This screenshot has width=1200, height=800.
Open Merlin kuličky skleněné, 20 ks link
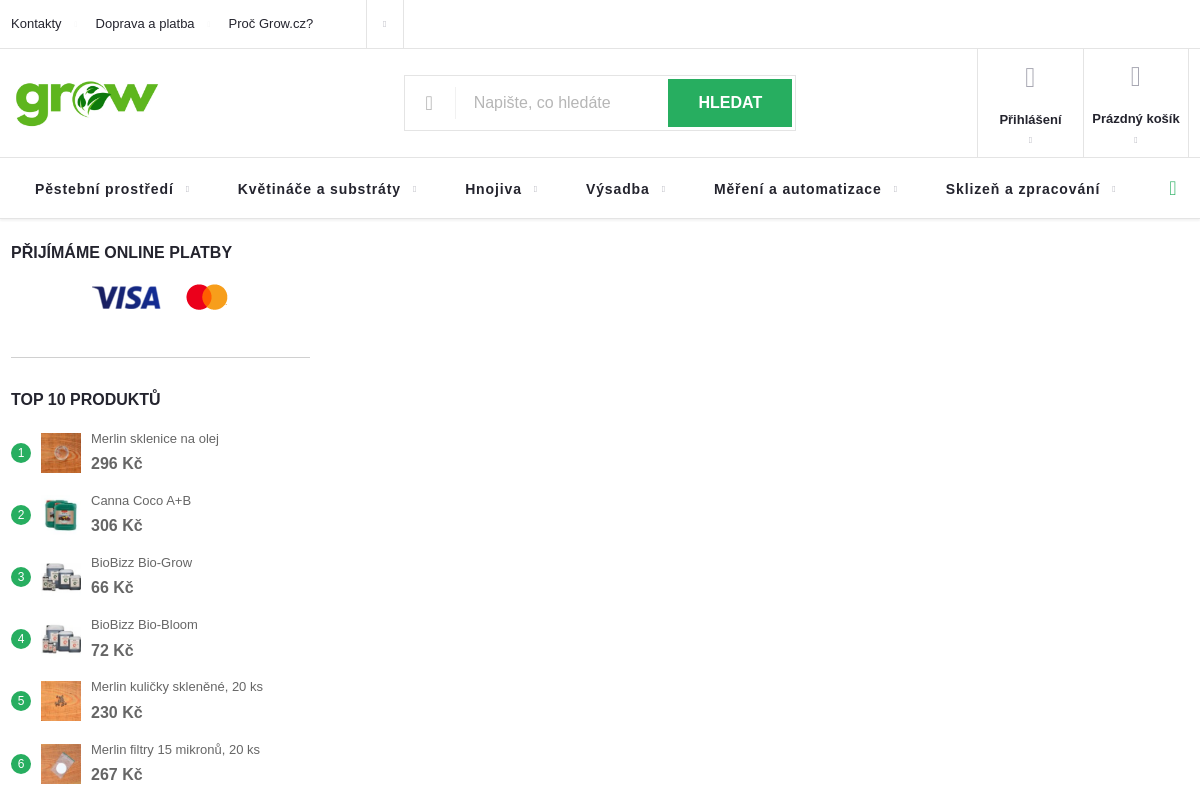pyautogui.click(x=177, y=687)
